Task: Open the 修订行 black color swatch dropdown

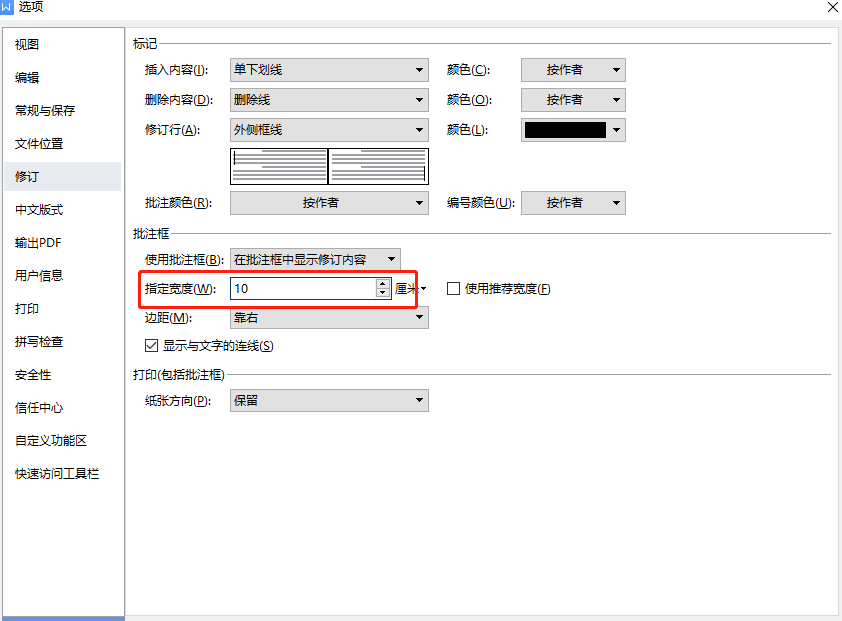Action: [x=573, y=129]
